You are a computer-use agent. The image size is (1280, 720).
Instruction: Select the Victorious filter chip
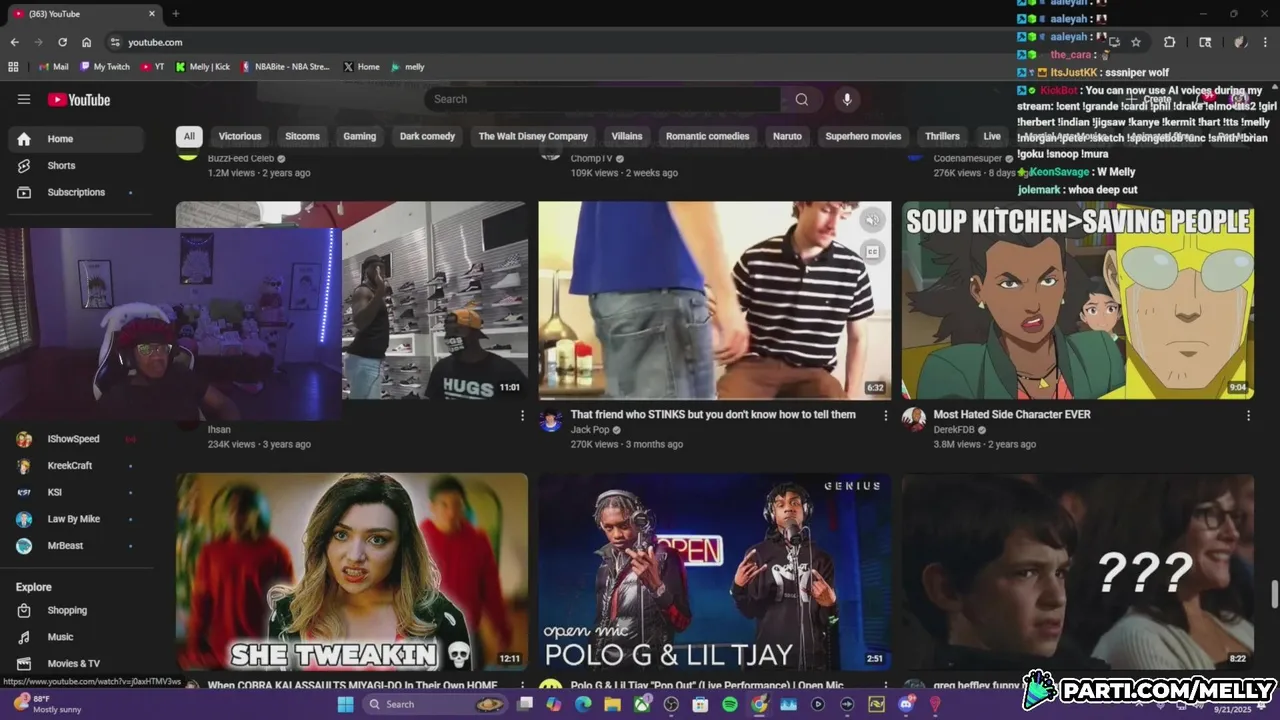[x=240, y=136]
